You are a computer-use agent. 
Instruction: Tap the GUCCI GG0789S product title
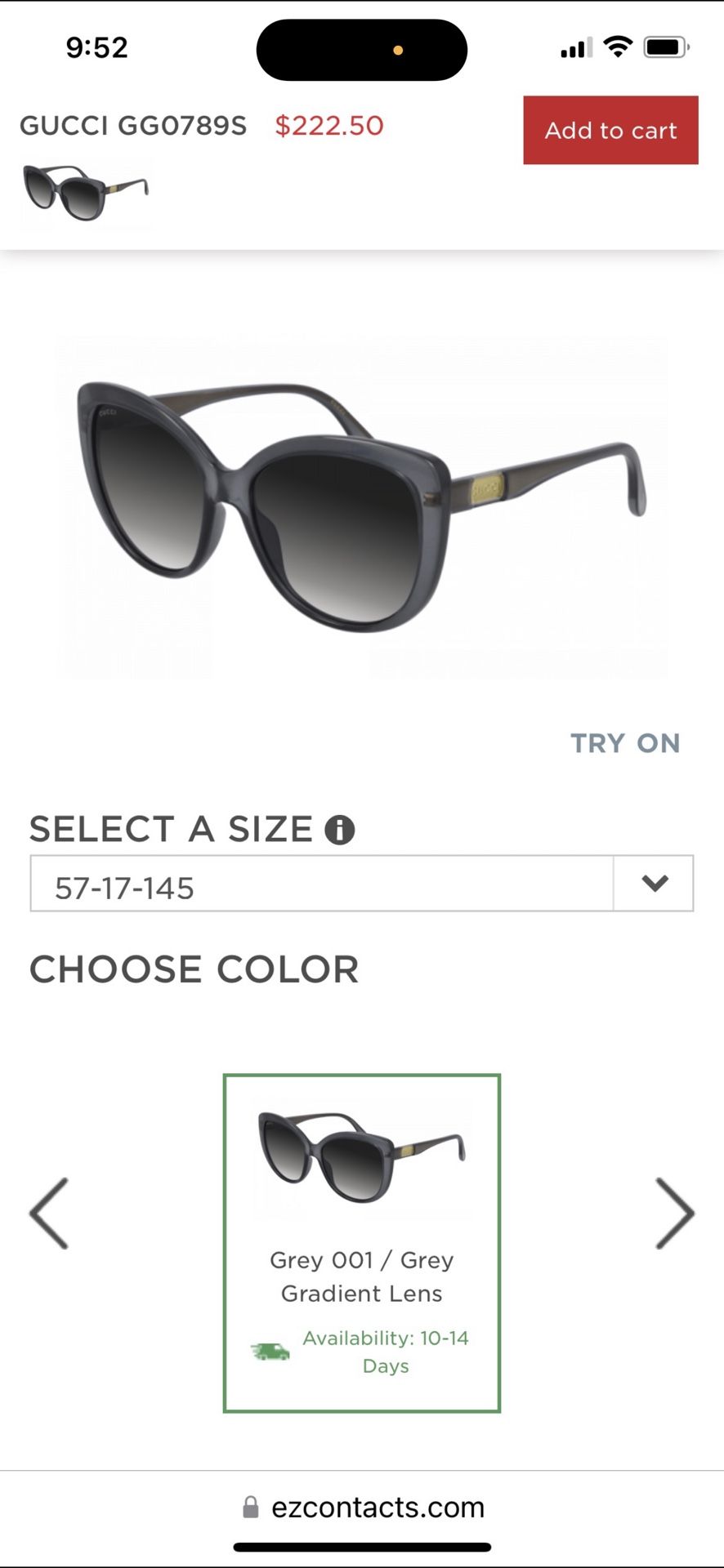click(x=132, y=125)
